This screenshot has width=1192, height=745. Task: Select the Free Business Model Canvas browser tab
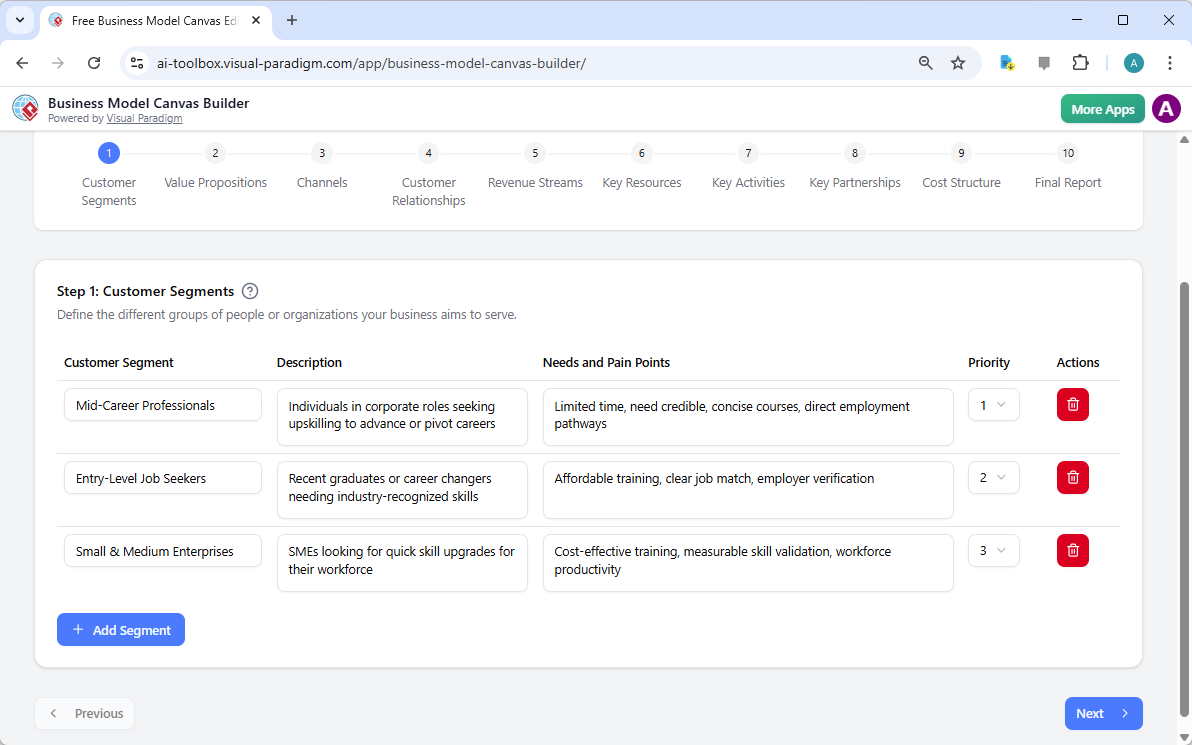pos(150,20)
